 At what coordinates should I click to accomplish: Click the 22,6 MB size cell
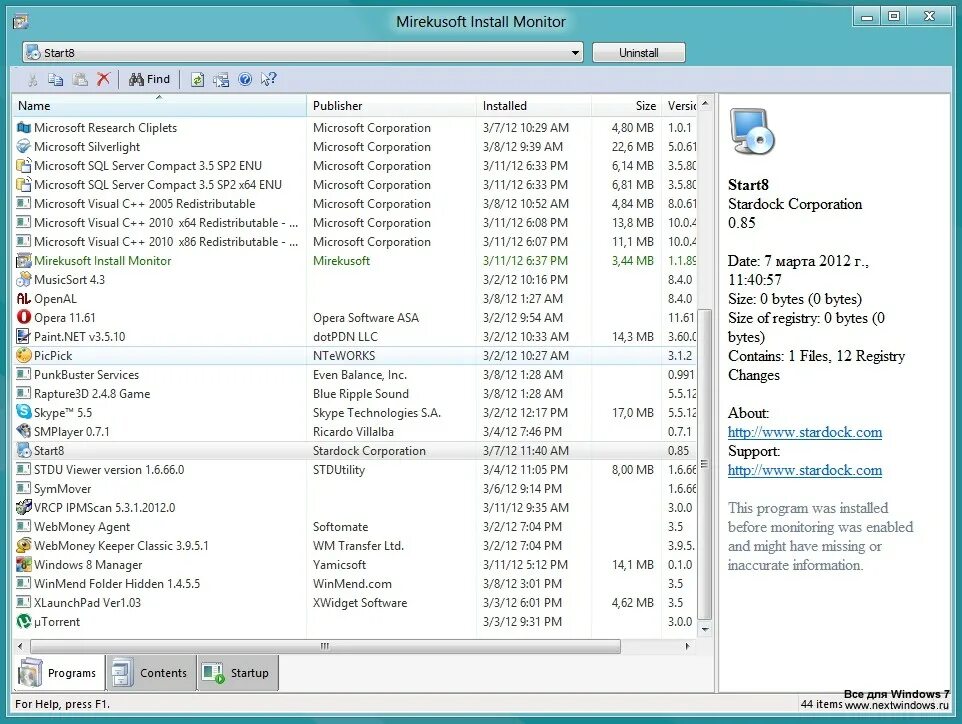(x=633, y=147)
